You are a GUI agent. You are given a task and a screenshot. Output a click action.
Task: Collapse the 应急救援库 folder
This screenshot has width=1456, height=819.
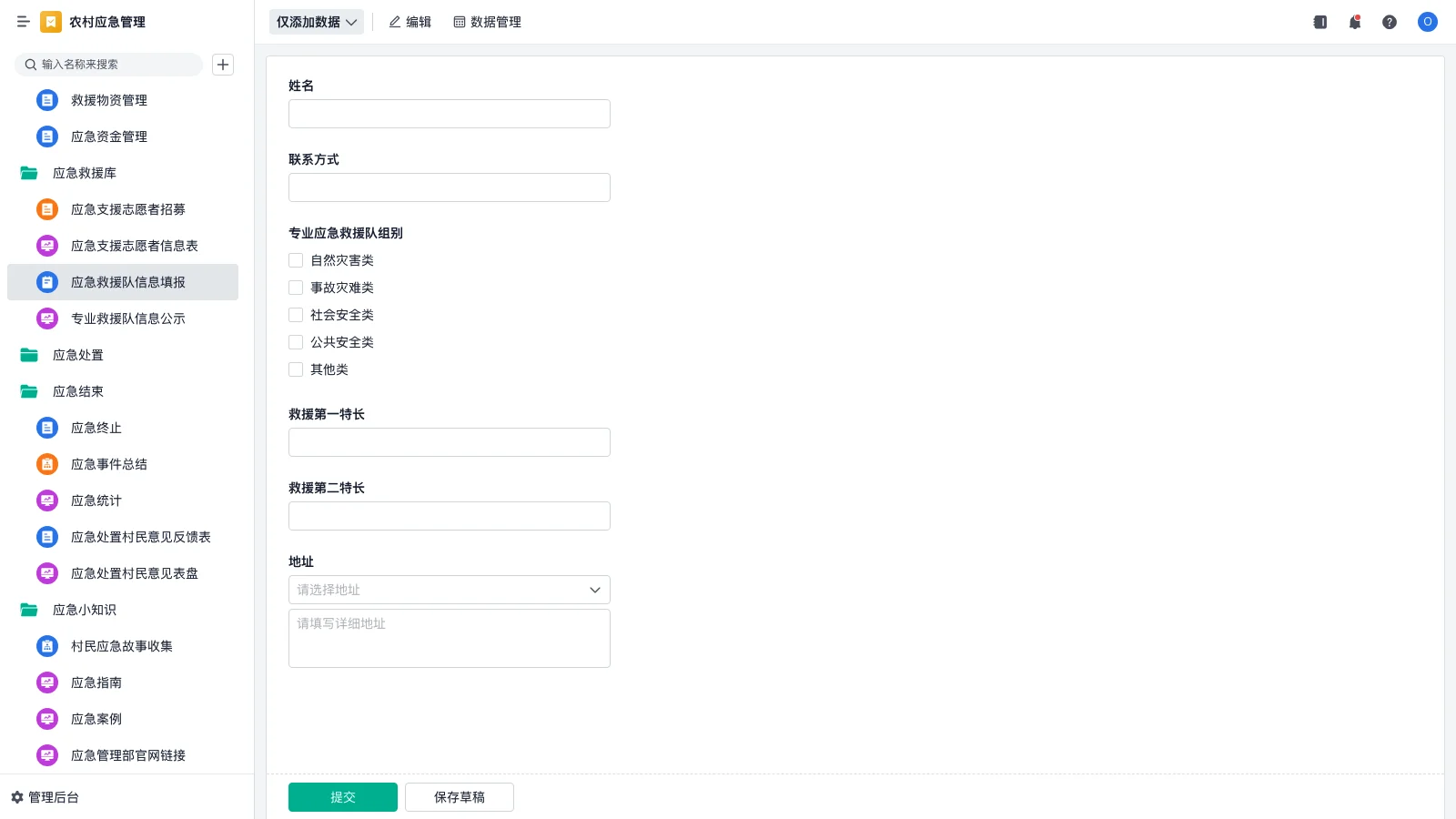point(29,173)
